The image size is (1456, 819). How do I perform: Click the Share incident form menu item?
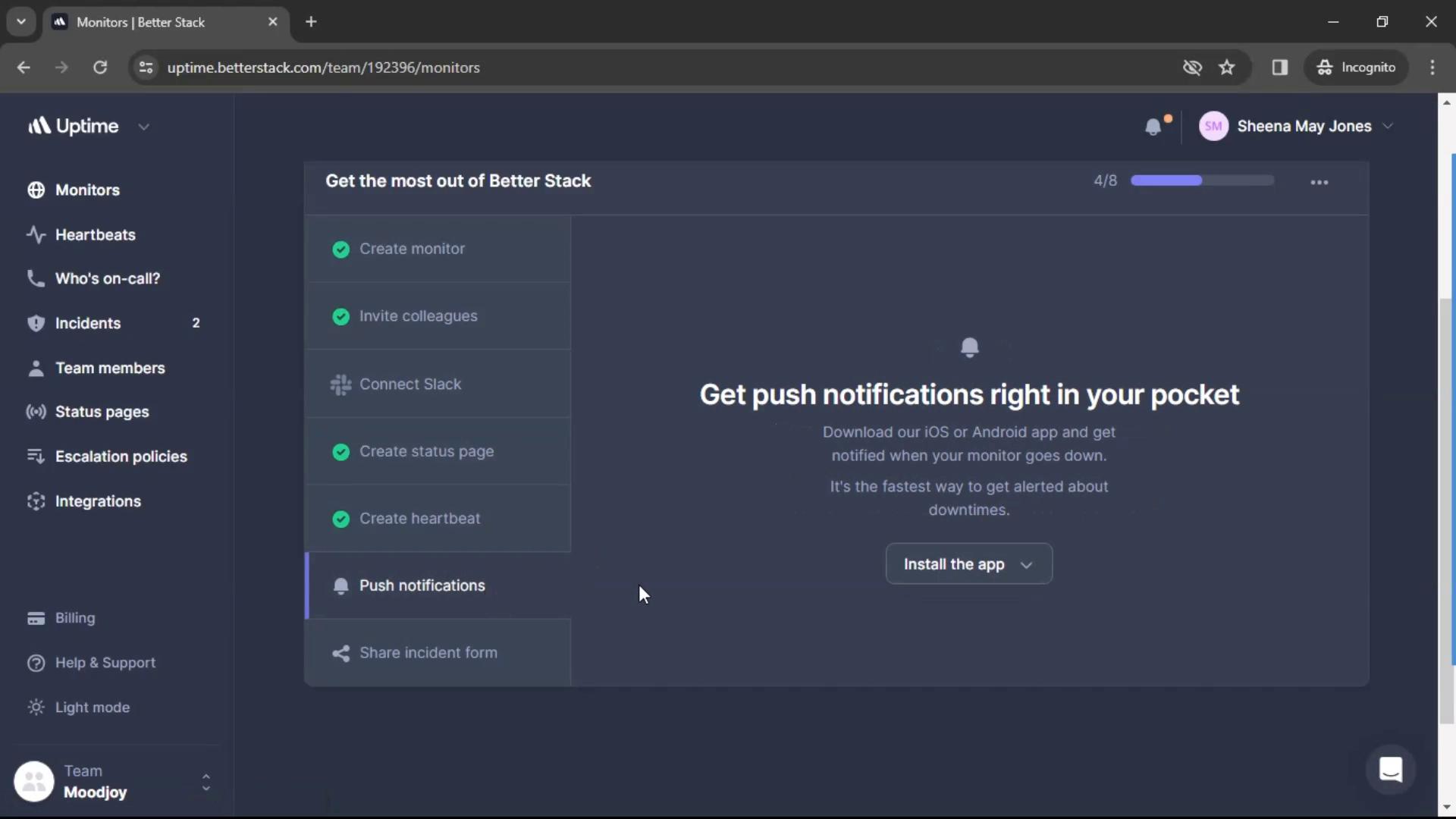(x=429, y=651)
